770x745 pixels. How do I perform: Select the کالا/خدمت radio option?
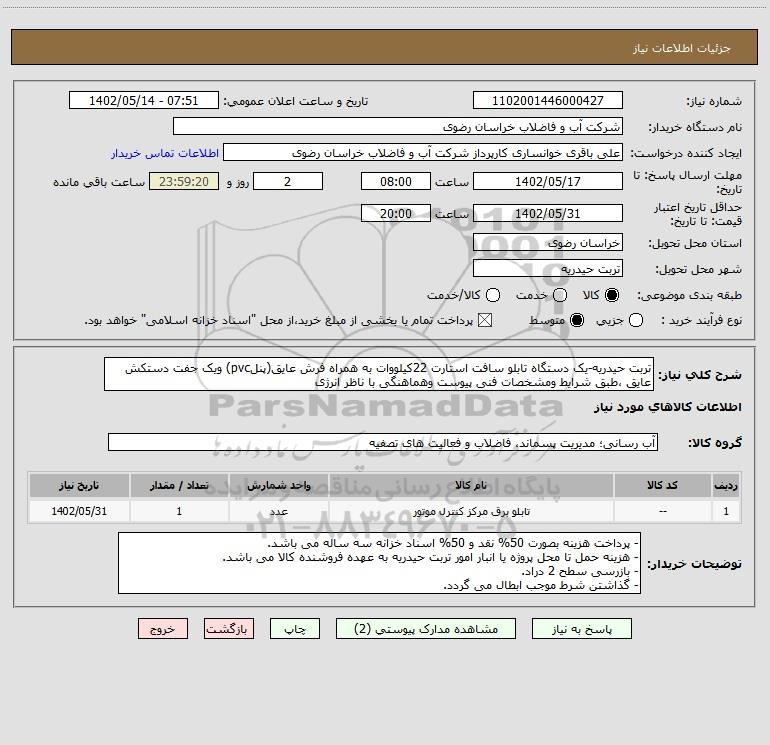pyautogui.click(x=493, y=295)
